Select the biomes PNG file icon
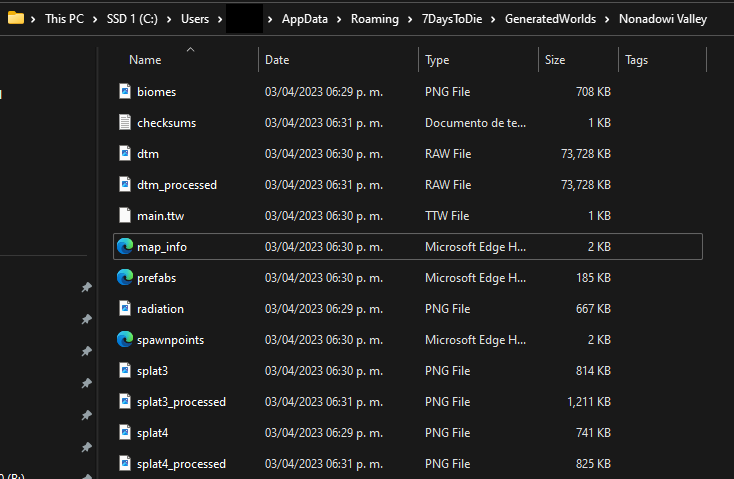The width and height of the screenshot is (734, 479). coord(125,91)
